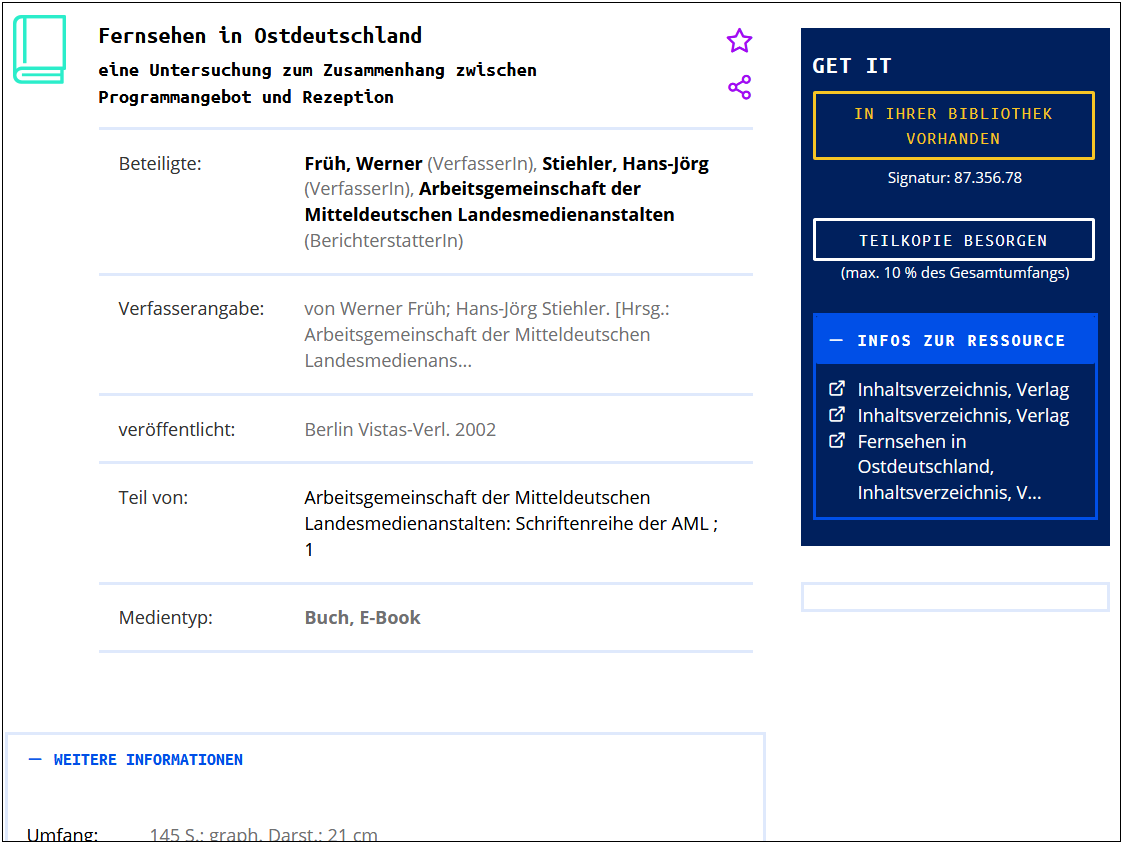Image resolution: width=1123 pixels, height=844 pixels.
Task: Click the Medientyp field label
Action: click(x=165, y=618)
